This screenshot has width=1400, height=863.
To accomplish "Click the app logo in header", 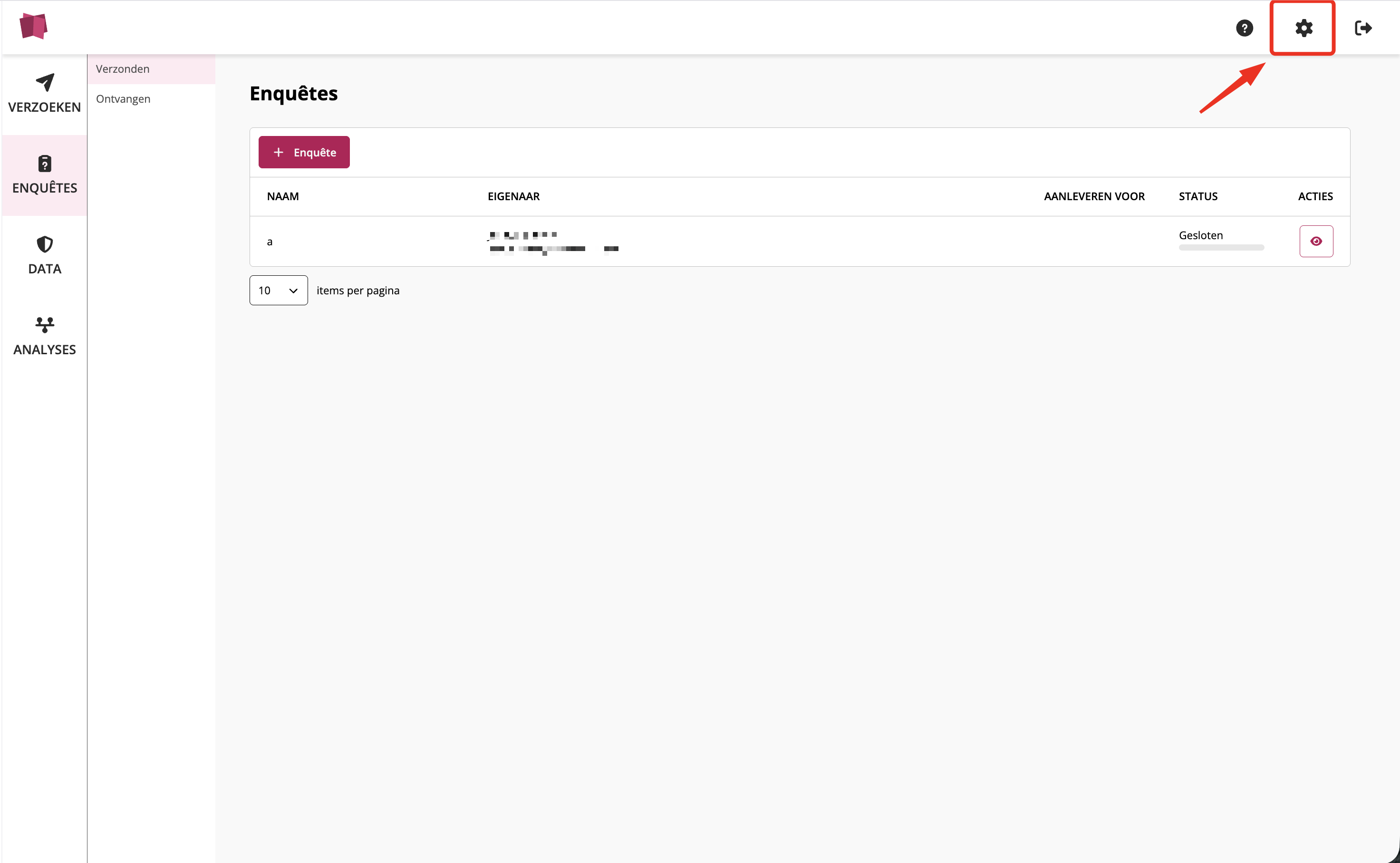I will coord(33,26).
